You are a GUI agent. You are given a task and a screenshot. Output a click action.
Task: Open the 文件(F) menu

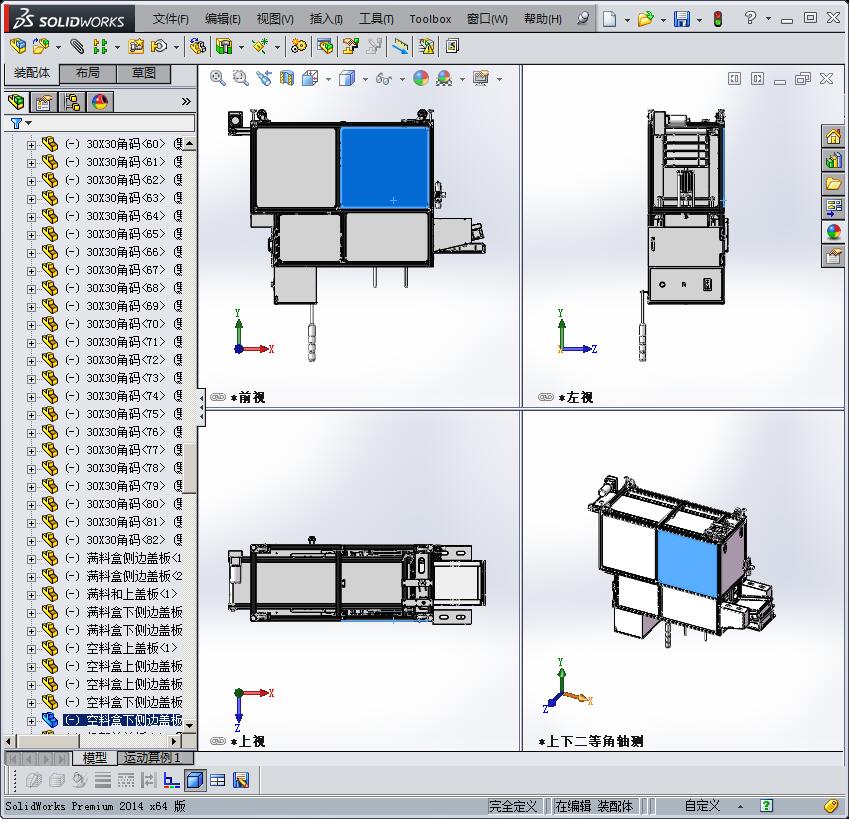pos(171,19)
